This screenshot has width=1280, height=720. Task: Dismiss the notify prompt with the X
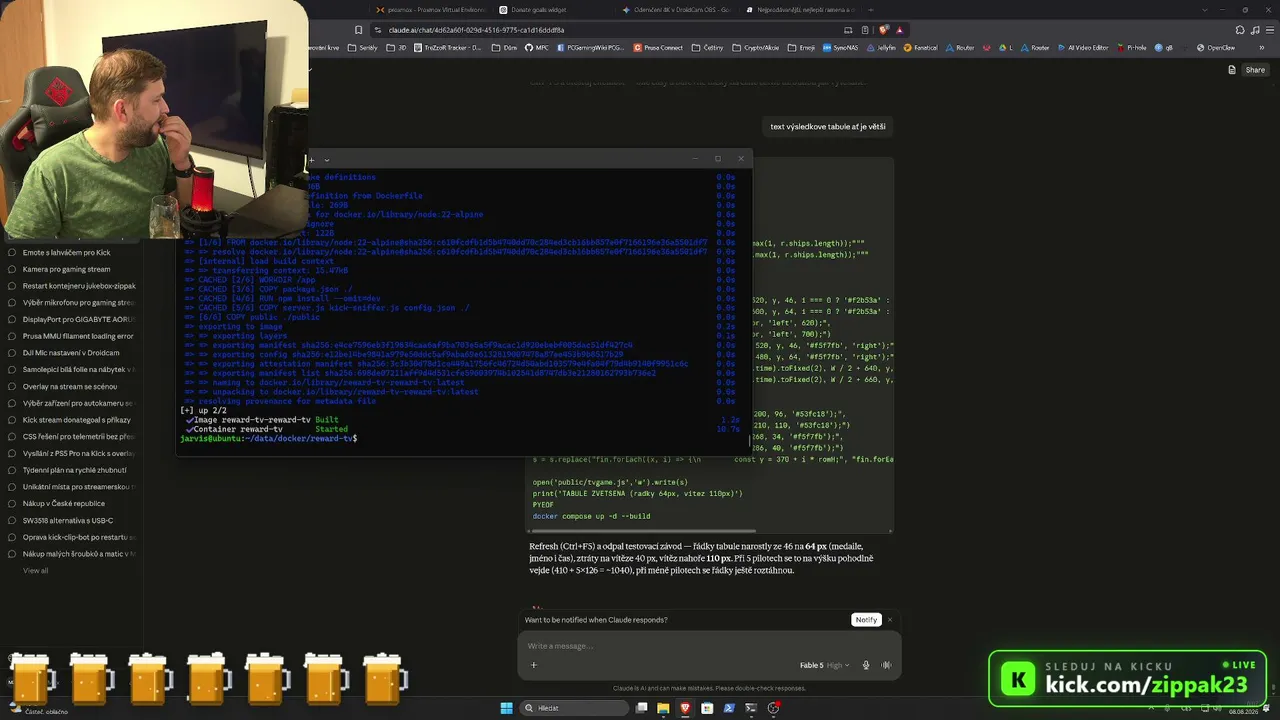pos(889,620)
